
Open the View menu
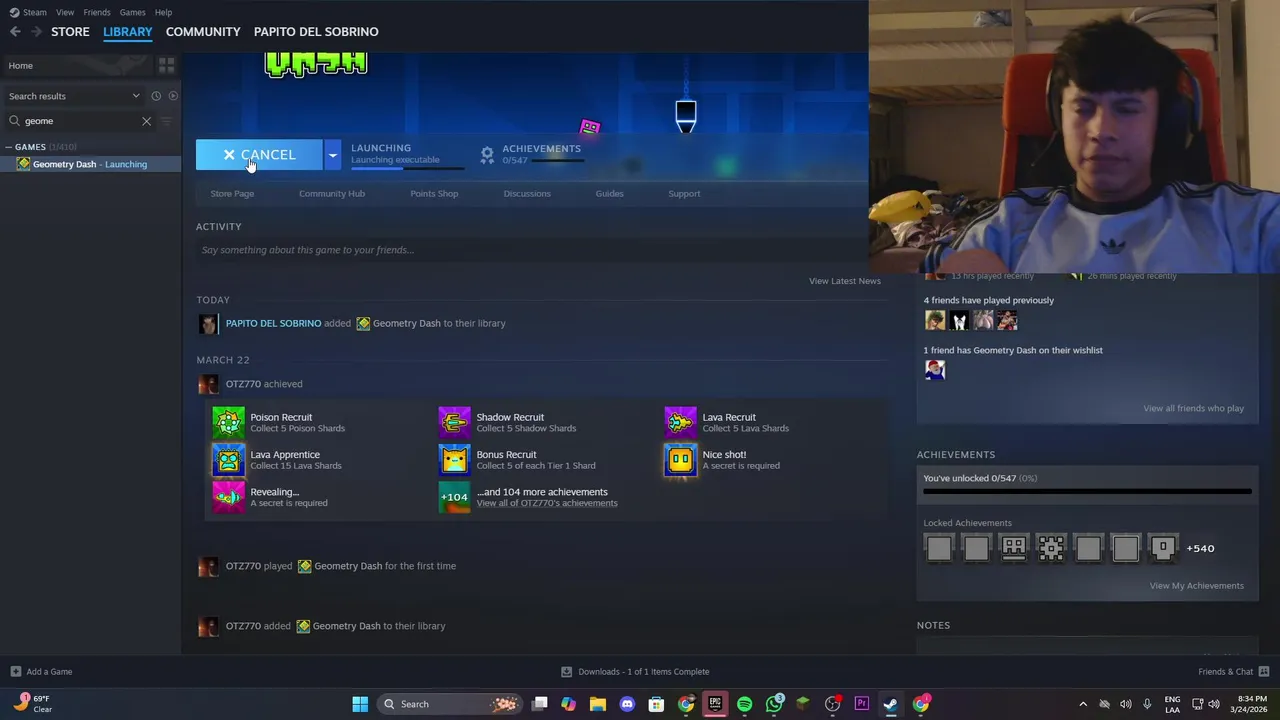point(65,12)
